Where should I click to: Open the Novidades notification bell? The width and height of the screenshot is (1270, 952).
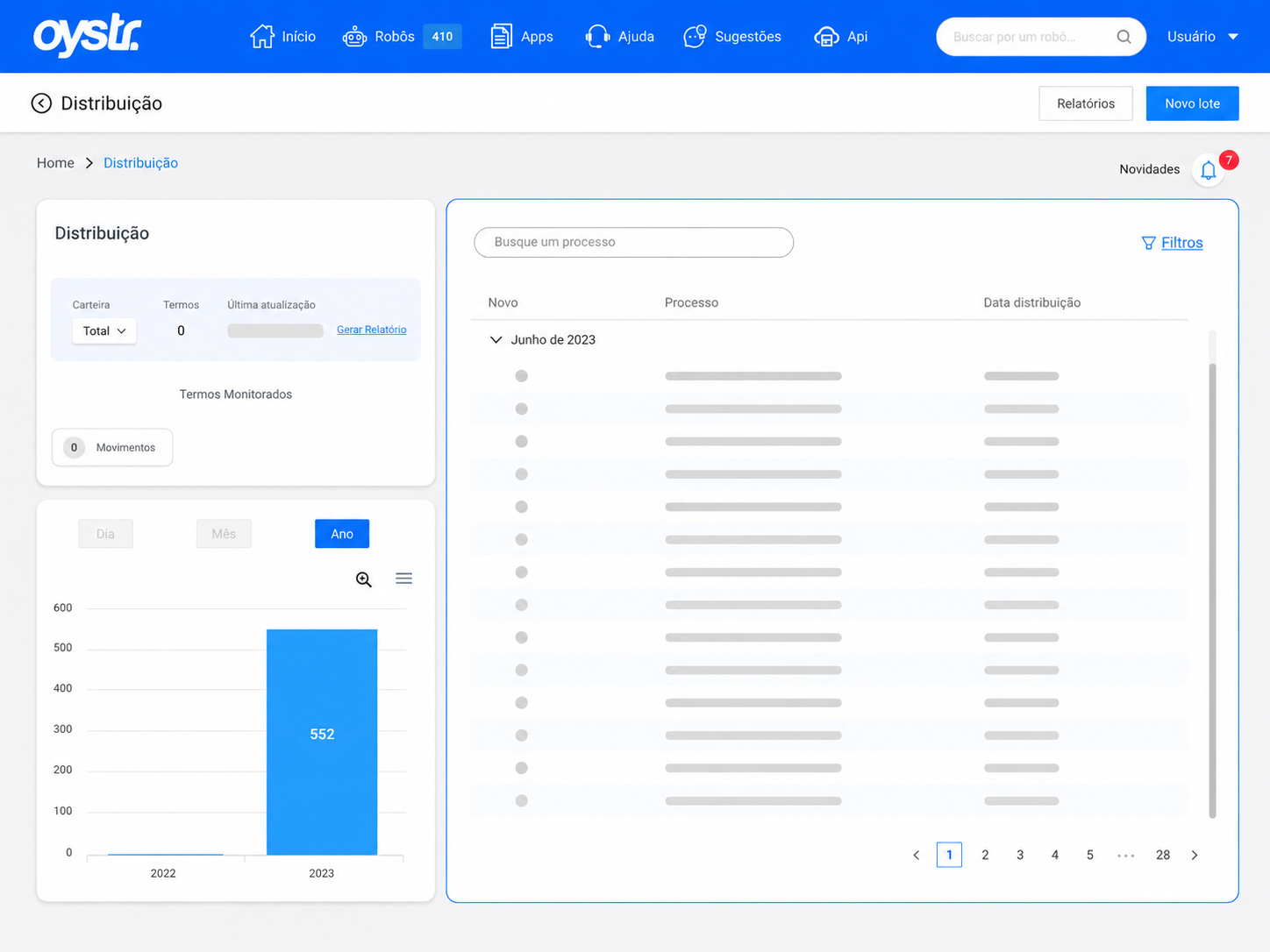pos(1208,170)
